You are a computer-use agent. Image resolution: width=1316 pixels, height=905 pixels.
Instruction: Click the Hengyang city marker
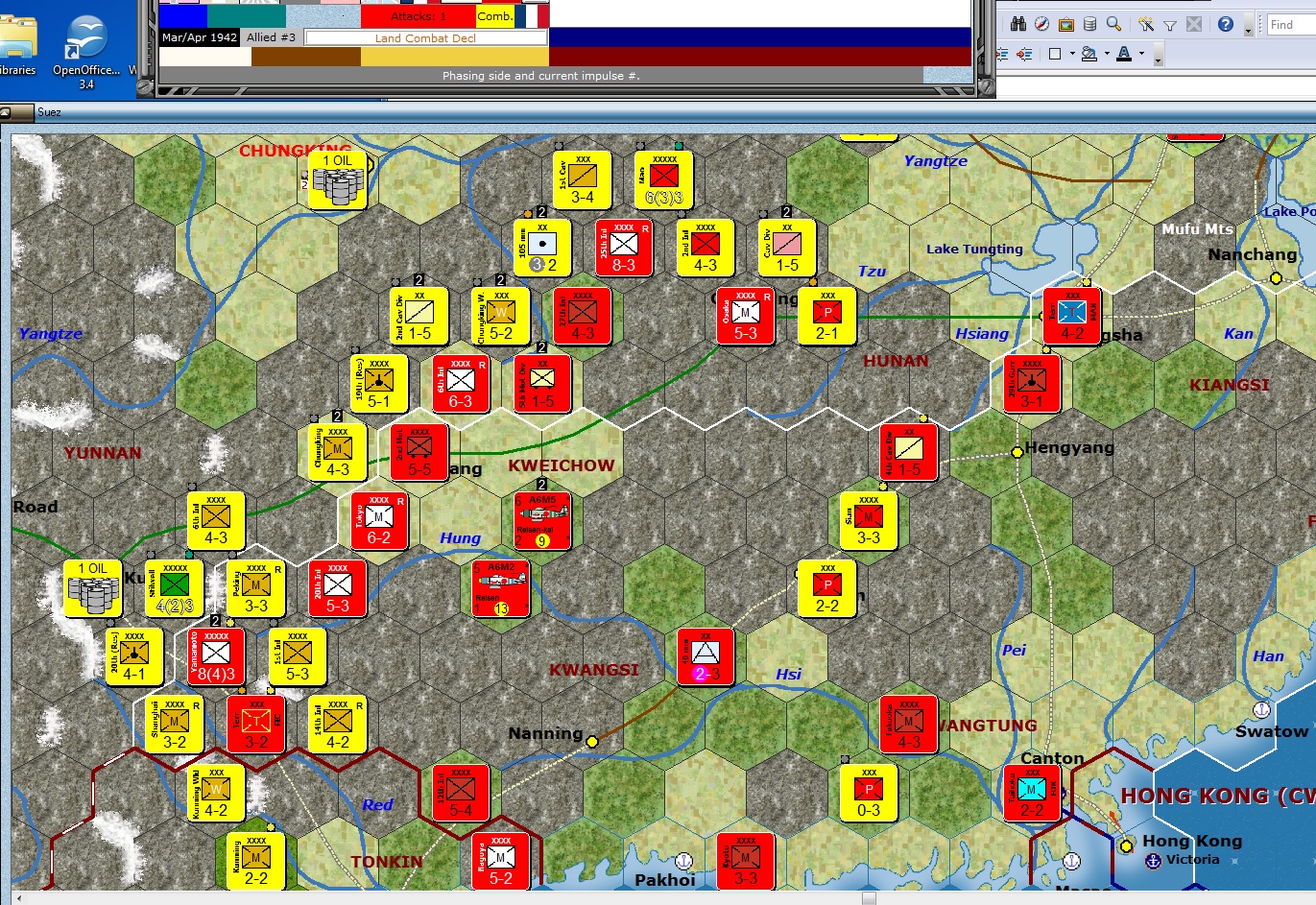click(x=1017, y=452)
